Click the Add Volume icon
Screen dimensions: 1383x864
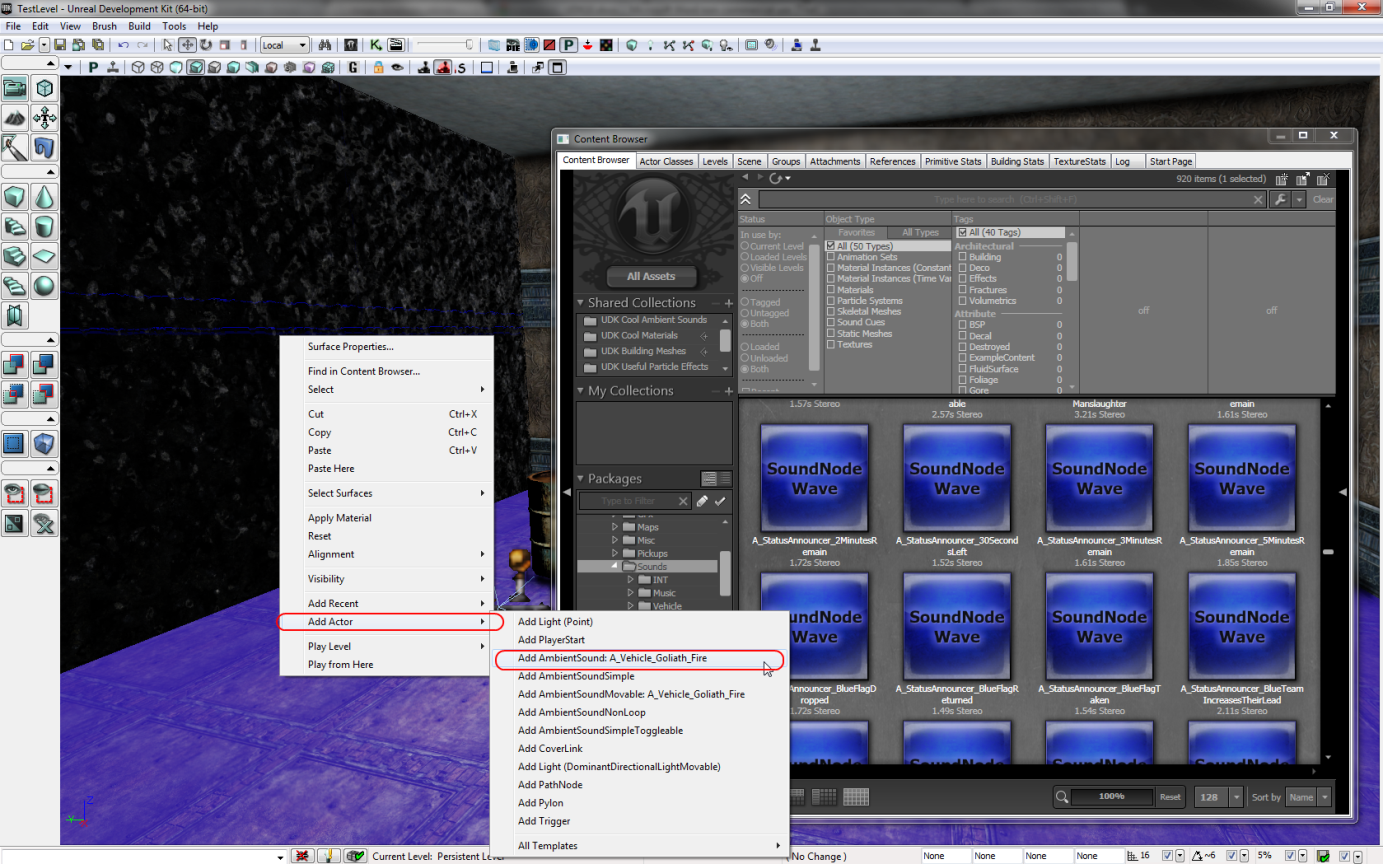[x=45, y=442]
